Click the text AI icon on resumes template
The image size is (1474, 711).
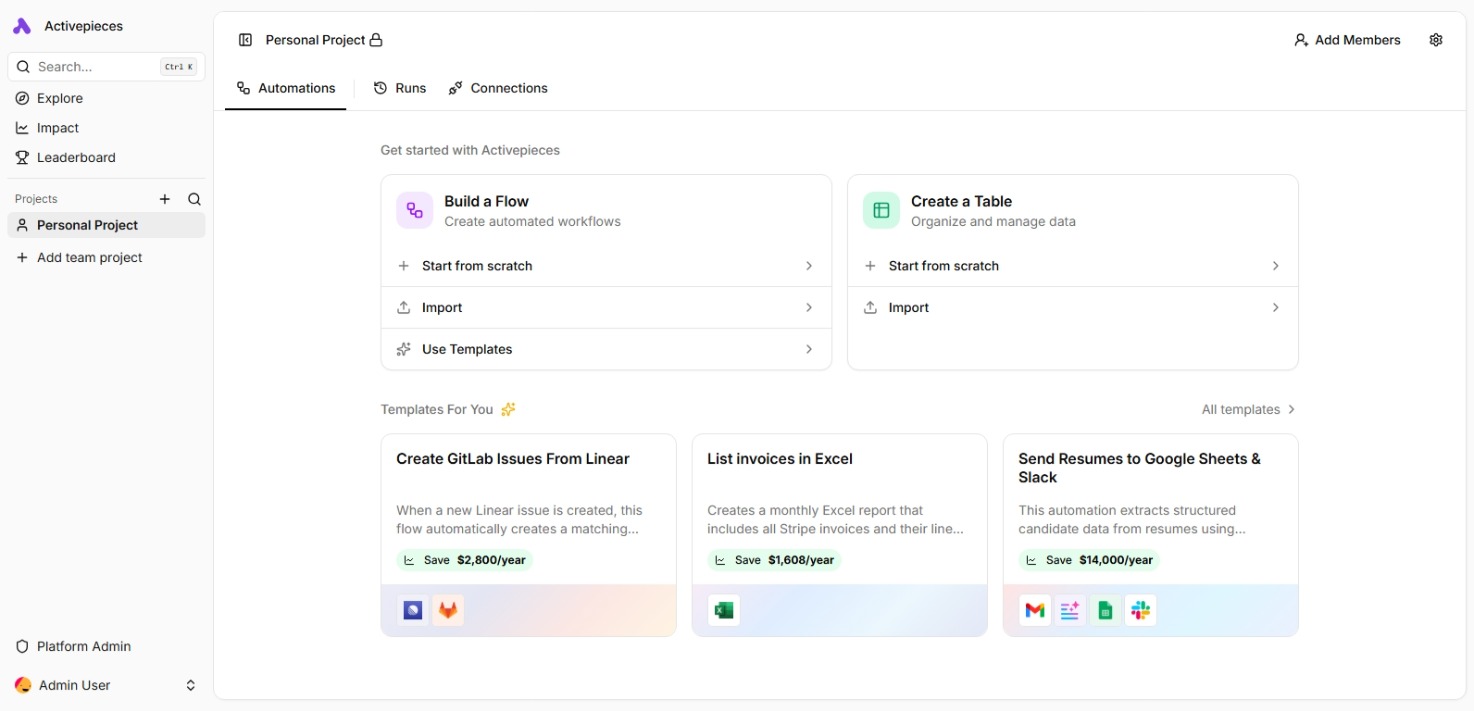pyautogui.click(x=1070, y=610)
